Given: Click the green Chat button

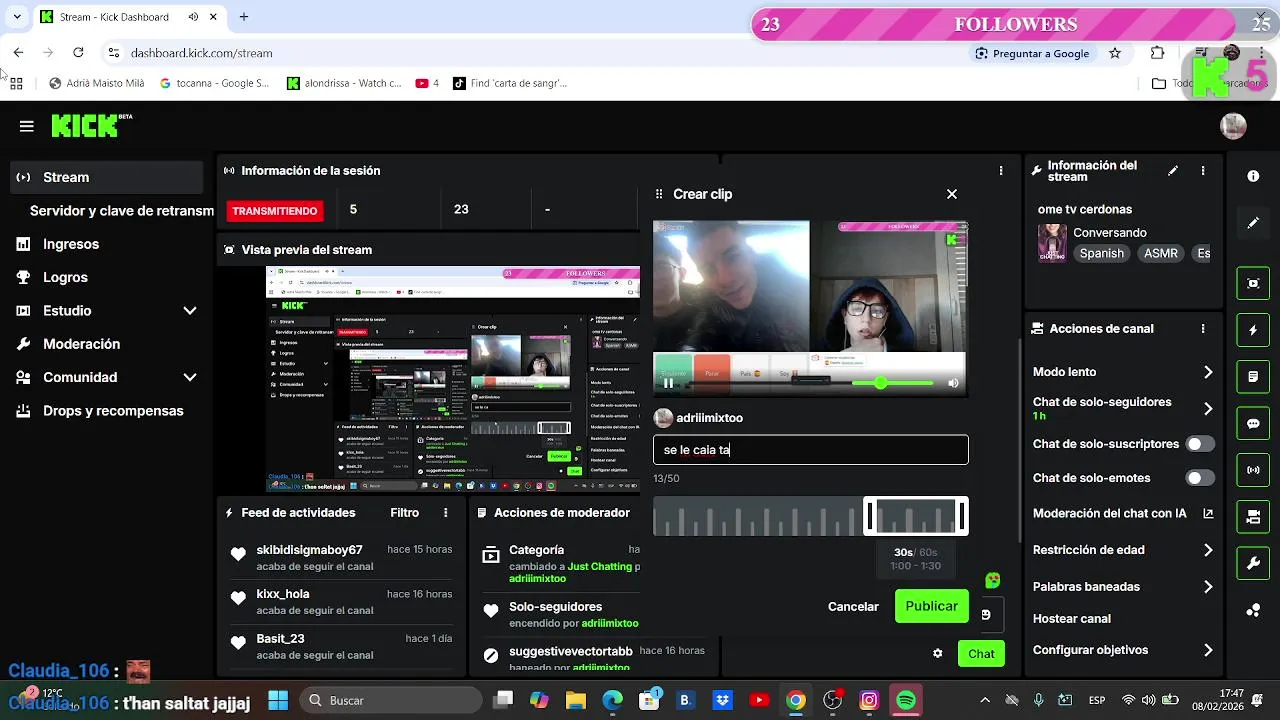Looking at the screenshot, I should (981, 654).
